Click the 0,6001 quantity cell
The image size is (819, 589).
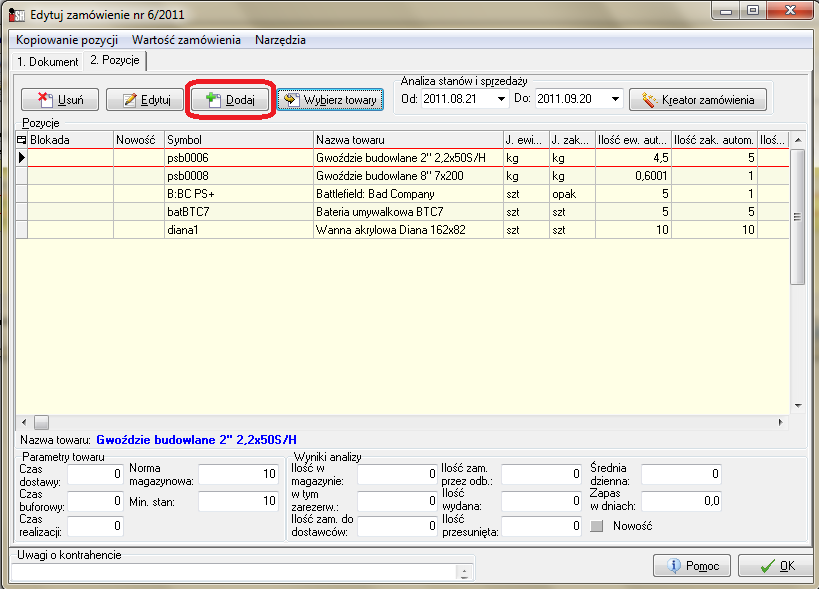tap(633, 175)
